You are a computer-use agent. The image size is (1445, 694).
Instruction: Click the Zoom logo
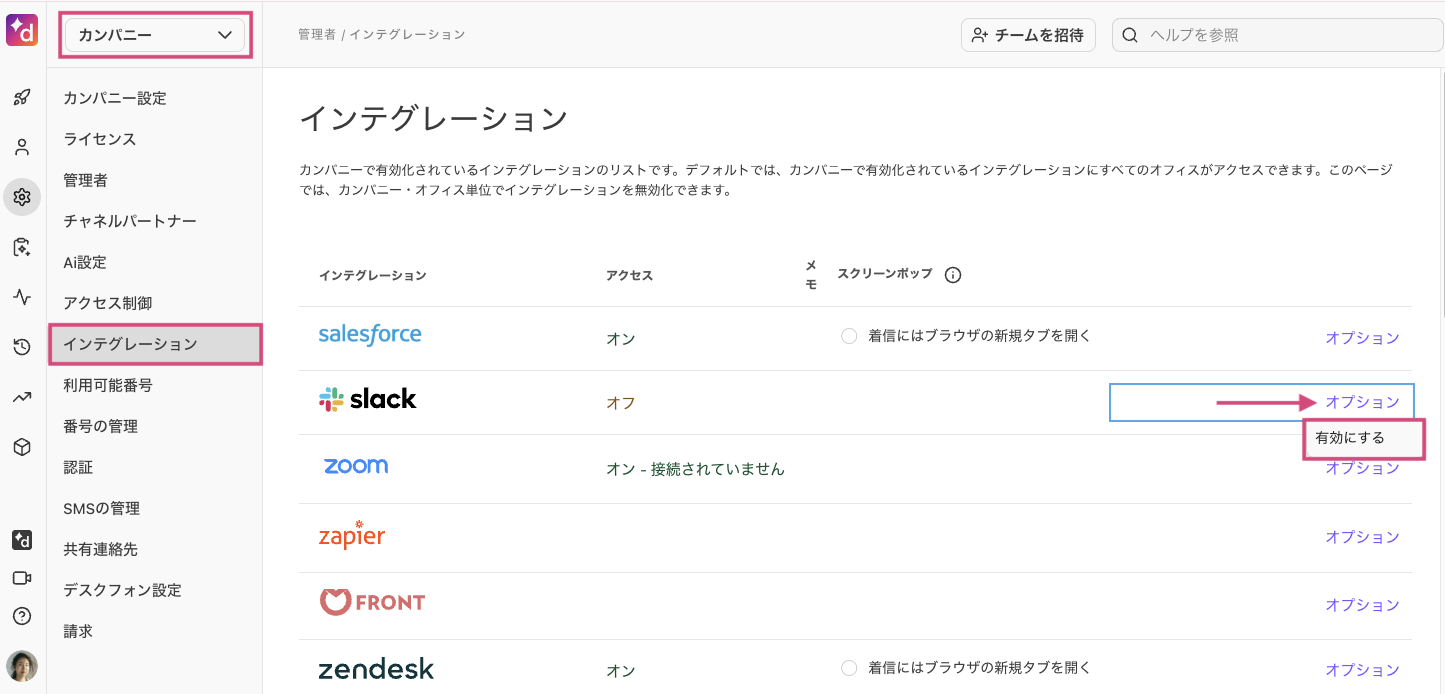tap(356, 466)
